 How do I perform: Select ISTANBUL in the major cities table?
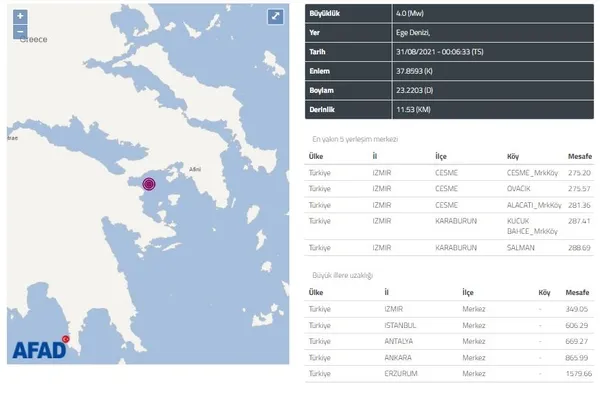[x=400, y=325]
